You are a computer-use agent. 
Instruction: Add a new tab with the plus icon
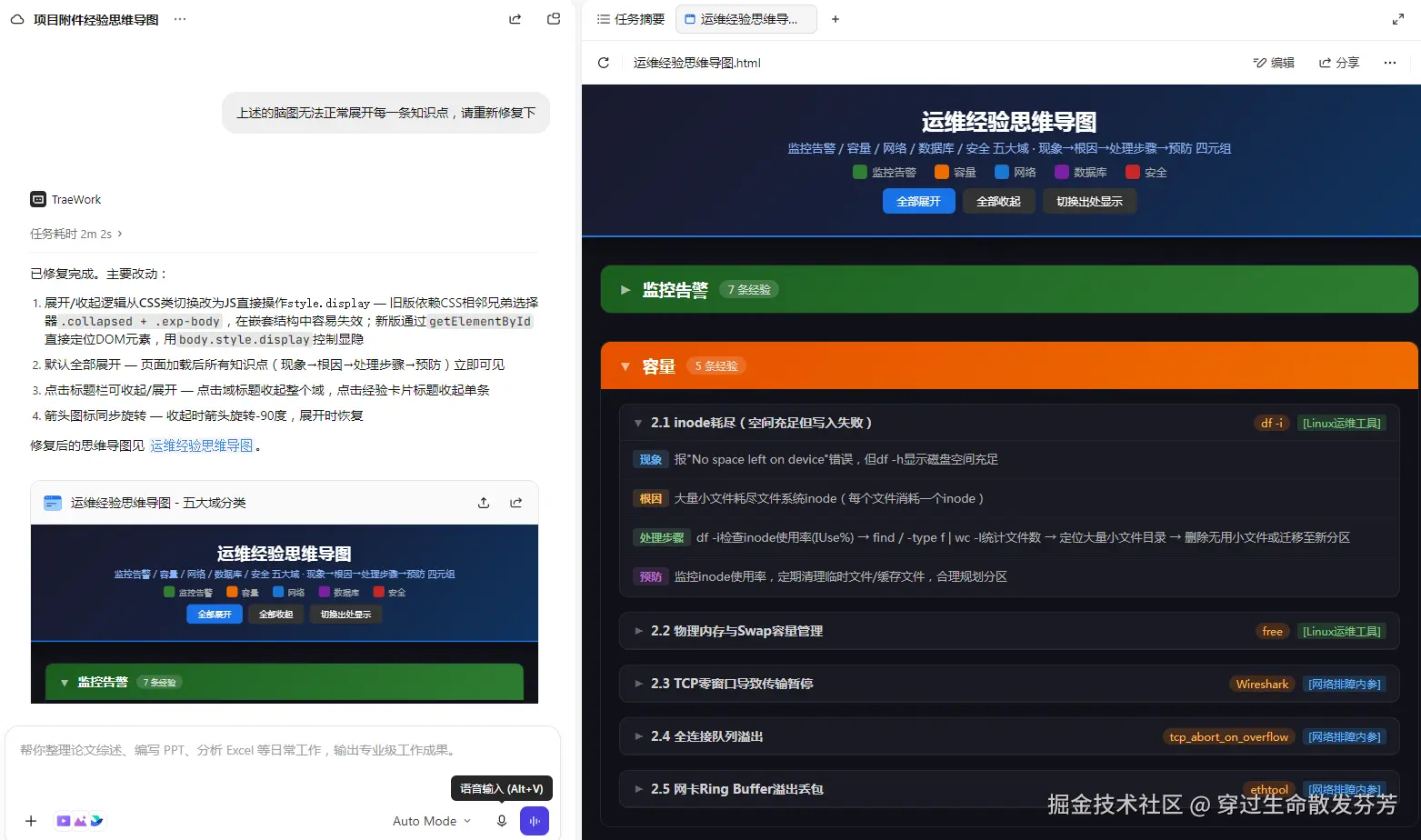(836, 19)
